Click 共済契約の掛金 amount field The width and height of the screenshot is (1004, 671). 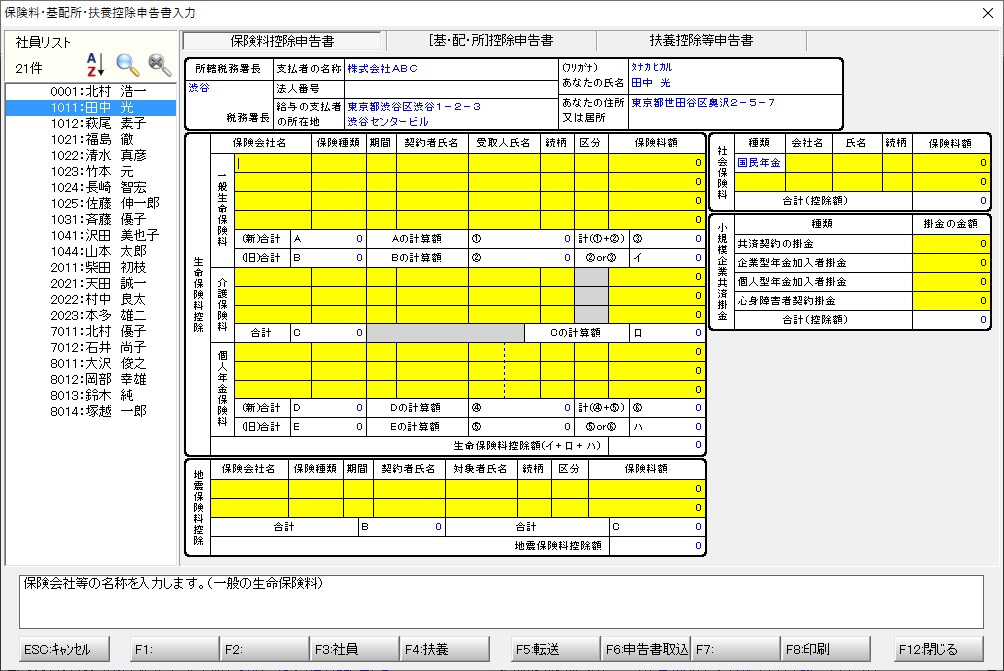pyautogui.click(x=951, y=244)
